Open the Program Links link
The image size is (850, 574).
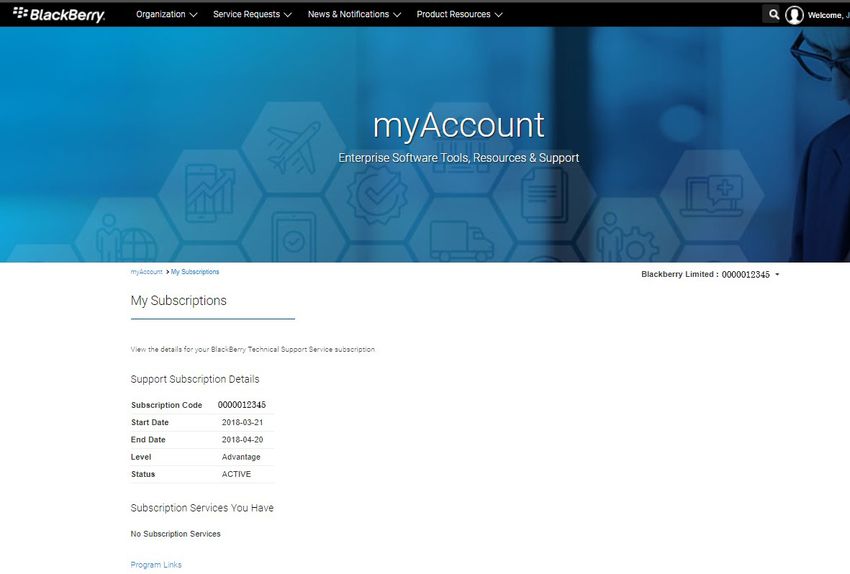pos(156,565)
